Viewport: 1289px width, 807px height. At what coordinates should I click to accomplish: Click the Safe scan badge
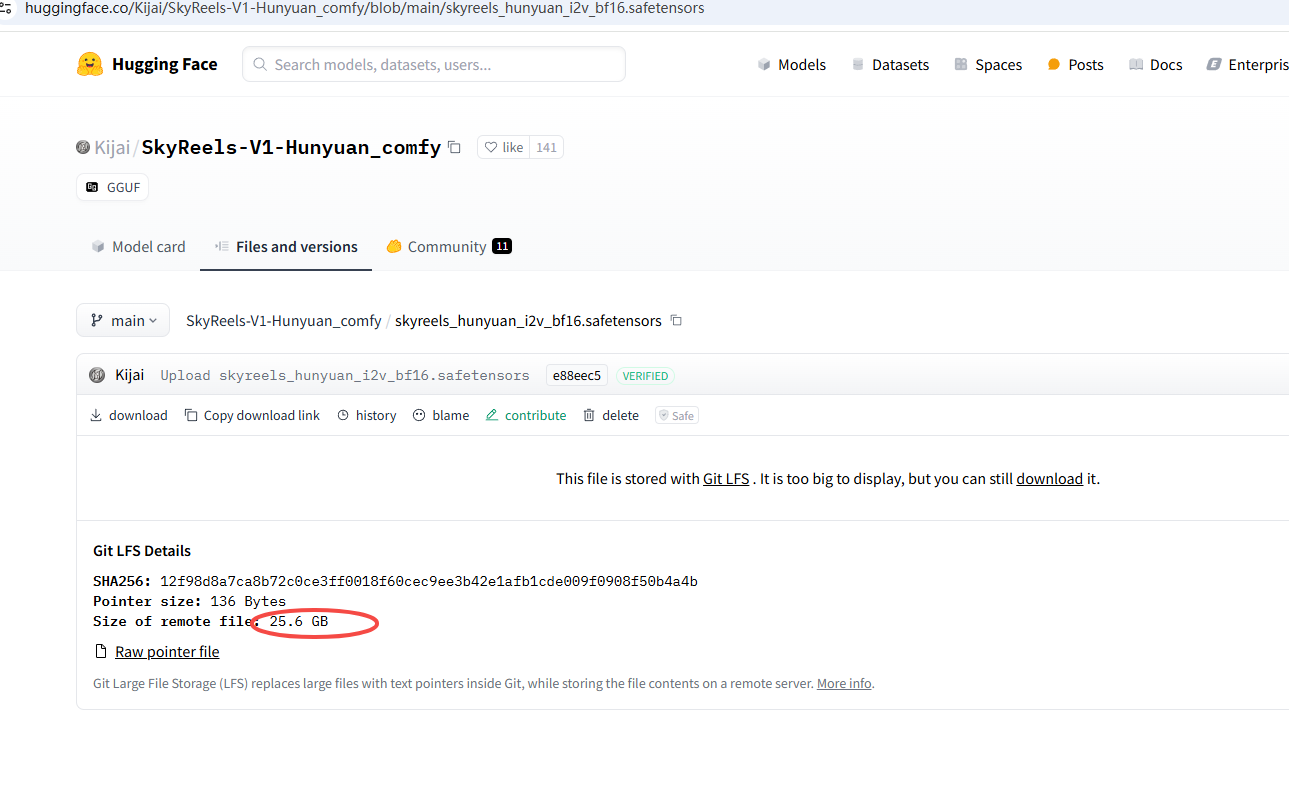pos(677,415)
